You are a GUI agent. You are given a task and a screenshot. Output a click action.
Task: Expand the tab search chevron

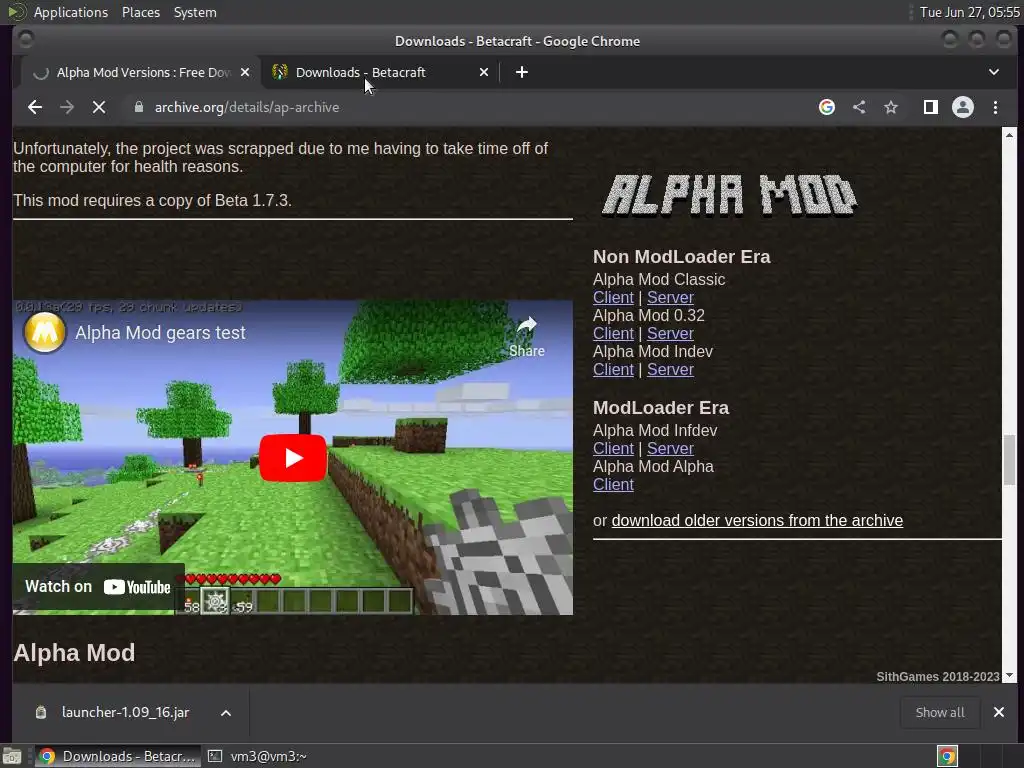tap(993, 72)
